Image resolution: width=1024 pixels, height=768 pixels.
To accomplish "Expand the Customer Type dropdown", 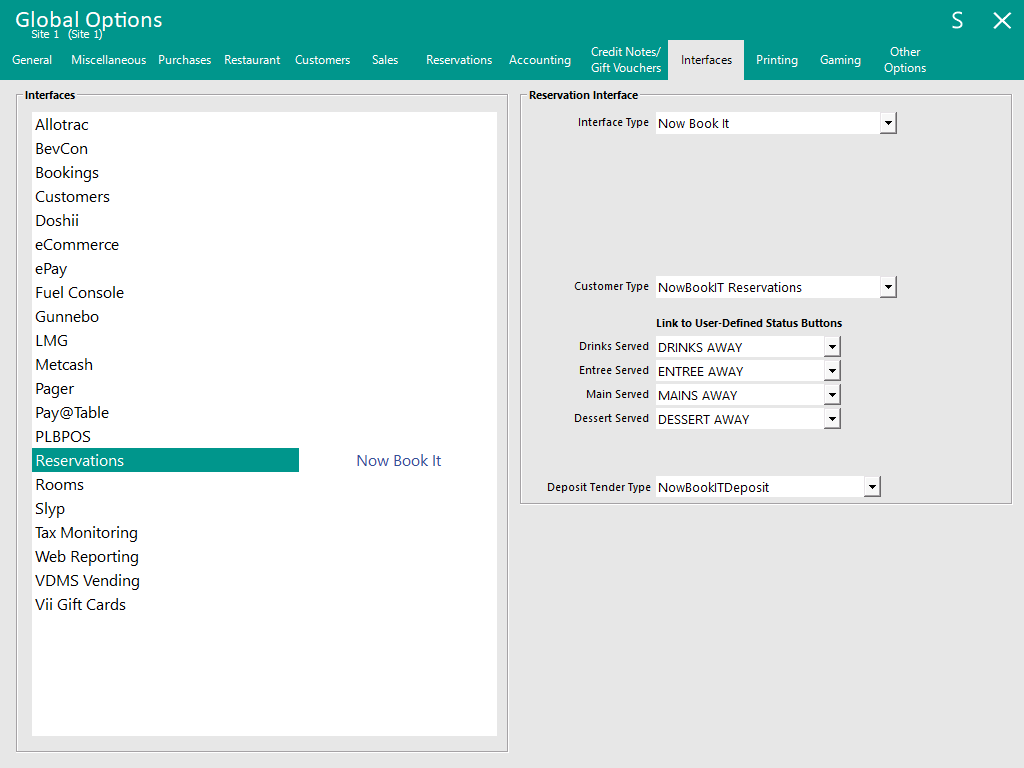I will tap(888, 287).
